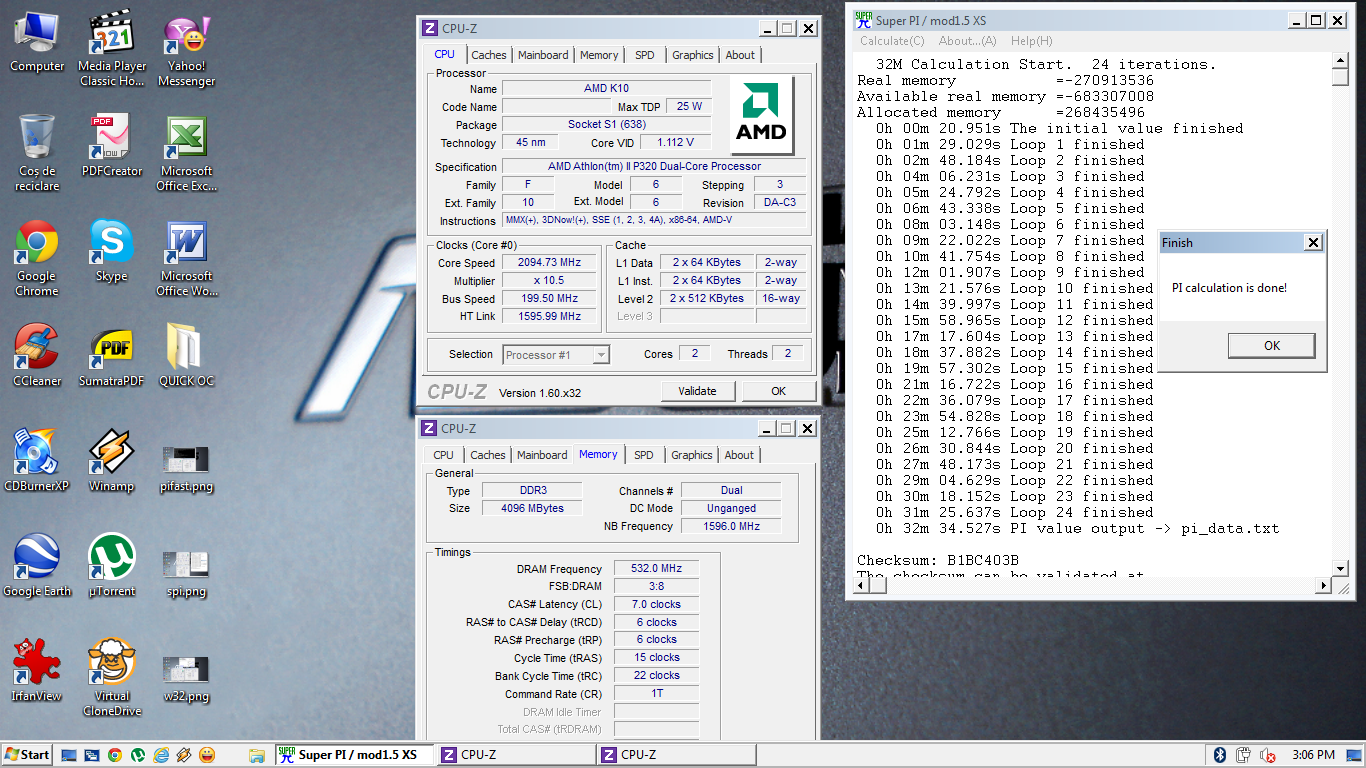This screenshot has height=768, width=1366.
Task: Open the Start menu
Action: [27, 755]
